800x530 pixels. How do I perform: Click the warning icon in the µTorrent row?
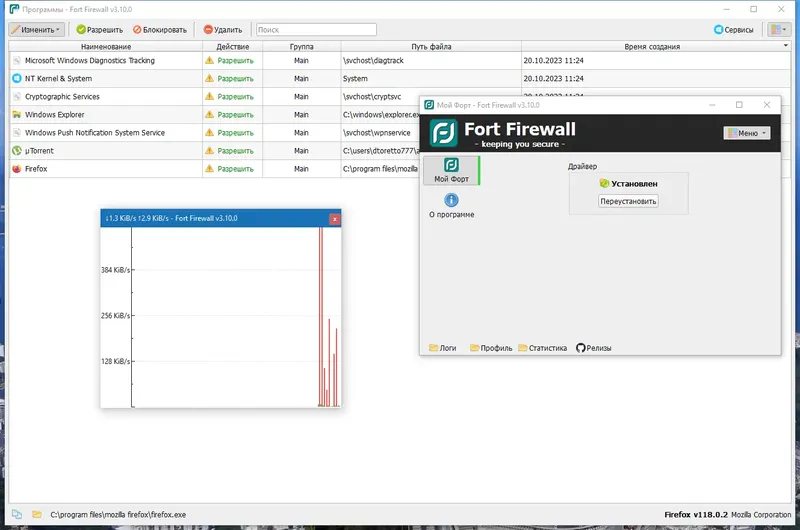coord(209,150)
